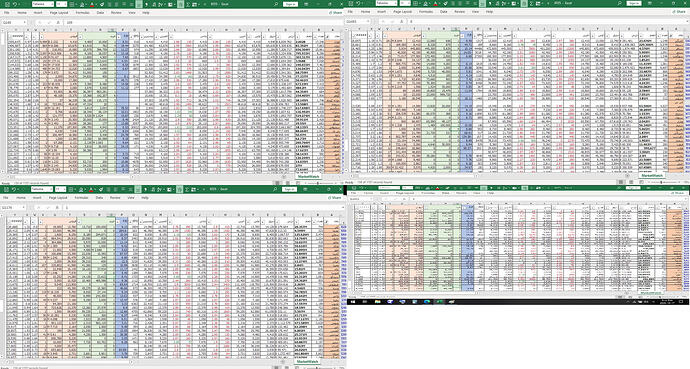The height and width of the screenshot is (369, 690).
Task: Switch top-left window to Page Break Preview
Action: tap(298, 183)
